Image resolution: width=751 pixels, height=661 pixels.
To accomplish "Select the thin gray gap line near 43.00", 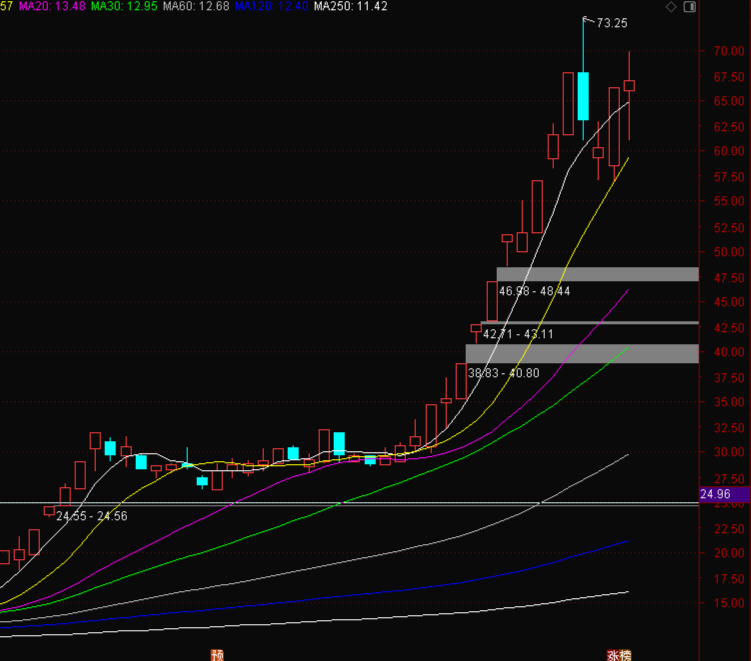I will tap(590, 323).
